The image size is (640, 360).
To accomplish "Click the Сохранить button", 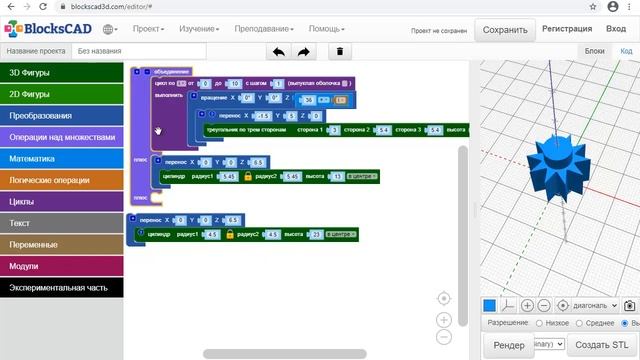I will pyautogui.click(x=505, y=30).
